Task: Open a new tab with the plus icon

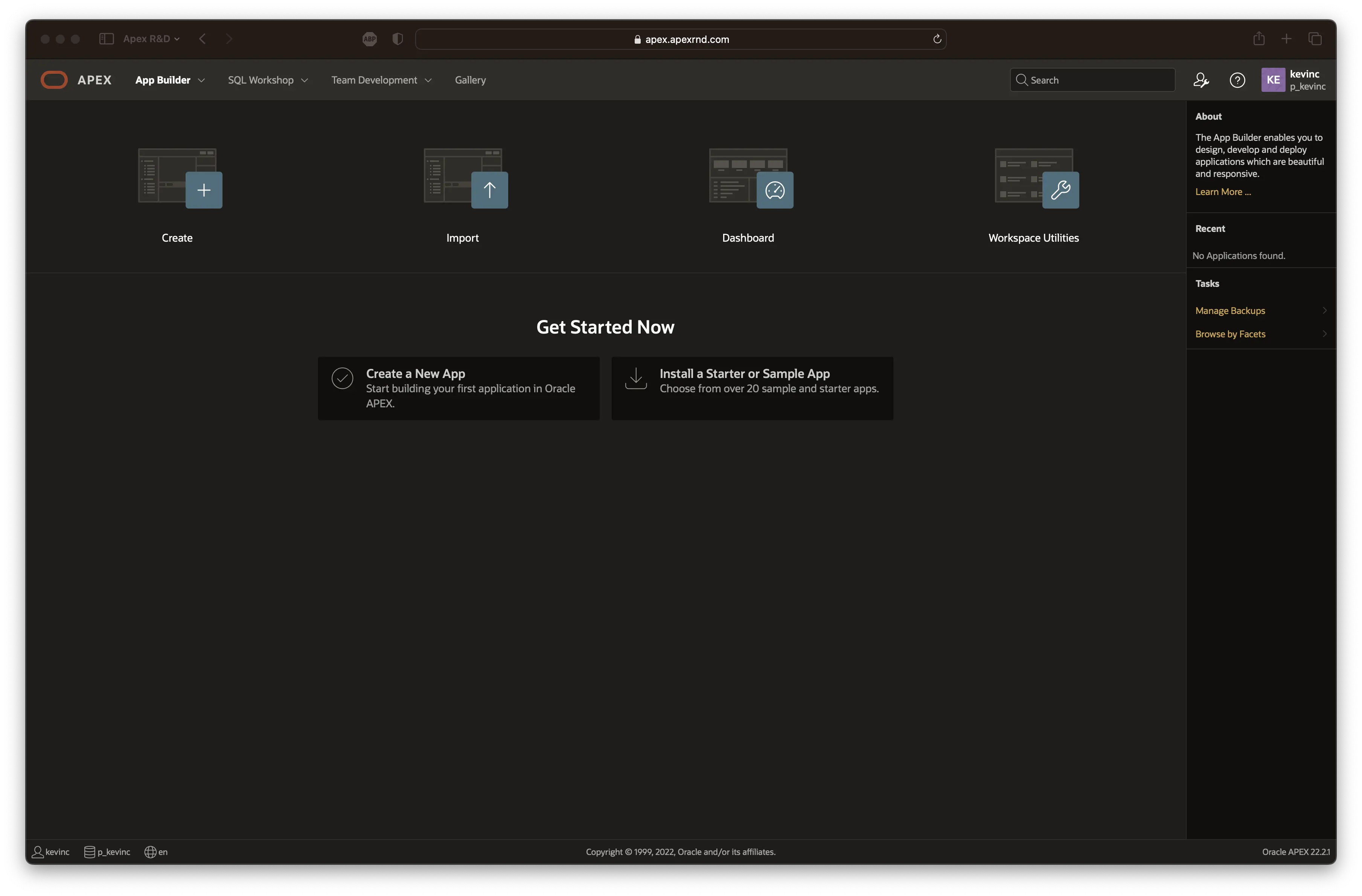Action: click(1286, 38)
